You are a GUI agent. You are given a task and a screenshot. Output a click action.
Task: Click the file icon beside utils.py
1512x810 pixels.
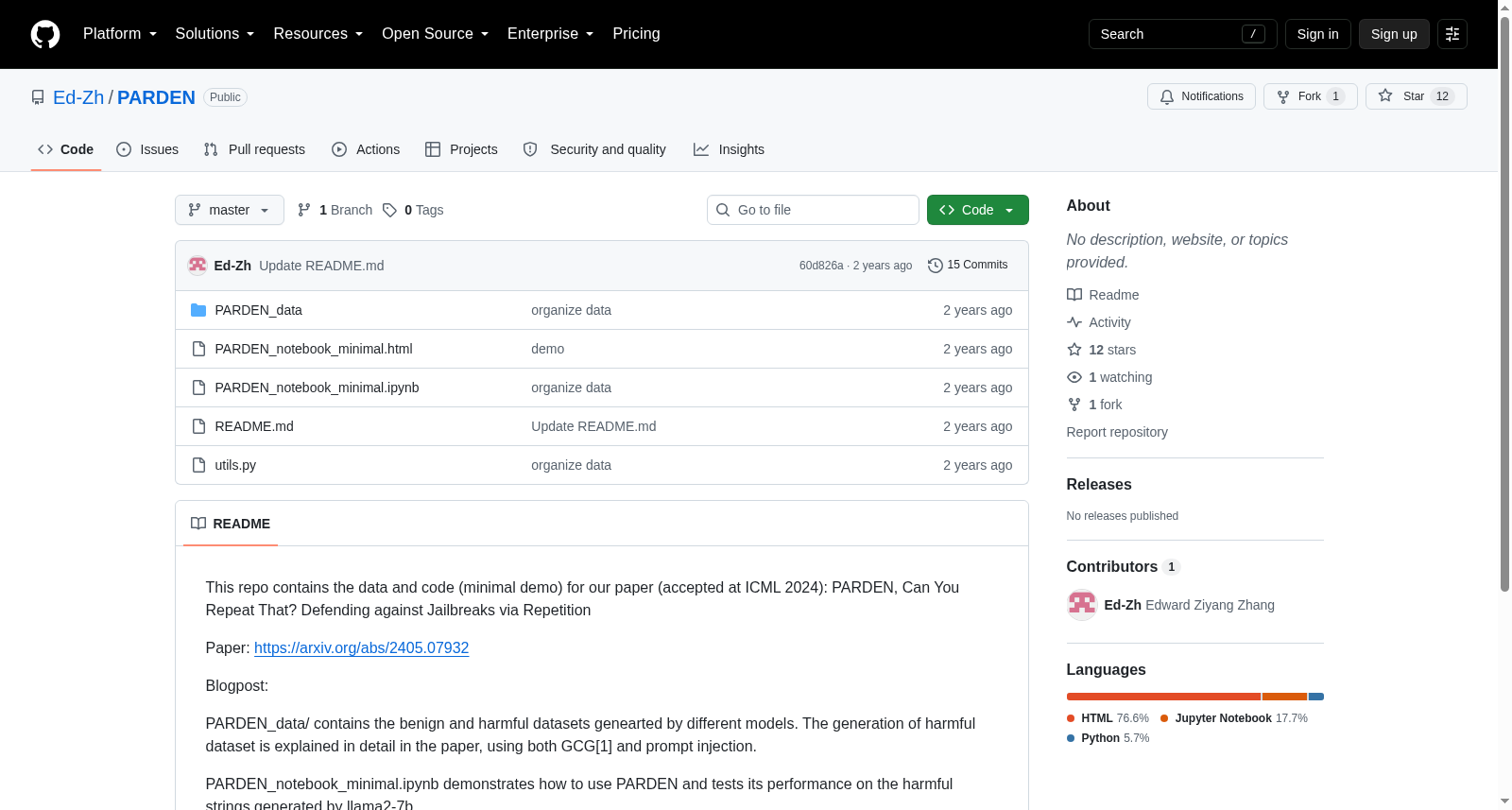click(x=198, y=465)
